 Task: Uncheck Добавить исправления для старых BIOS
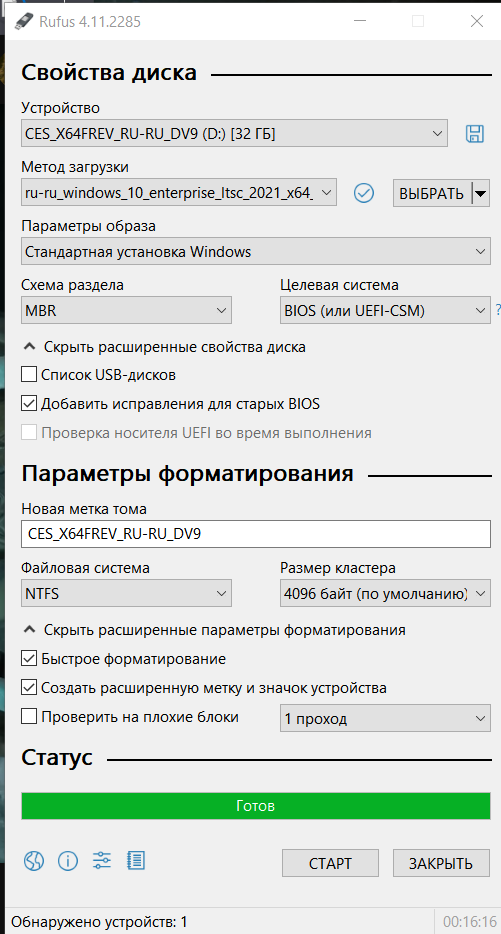pyautogui.click(x=29, y=403)
